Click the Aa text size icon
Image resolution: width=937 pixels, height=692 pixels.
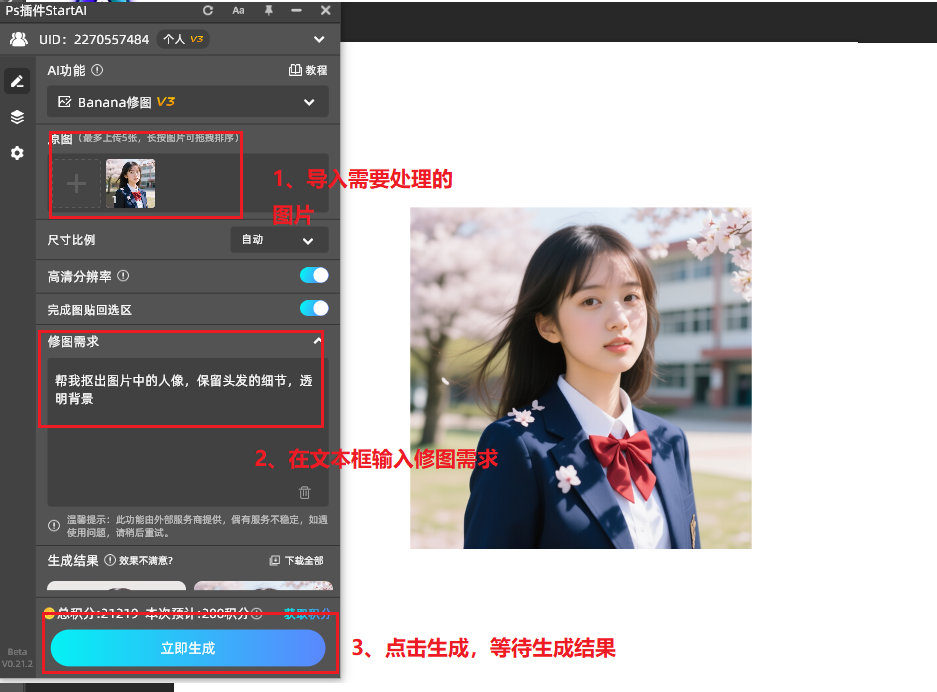(x=237, y=11)
